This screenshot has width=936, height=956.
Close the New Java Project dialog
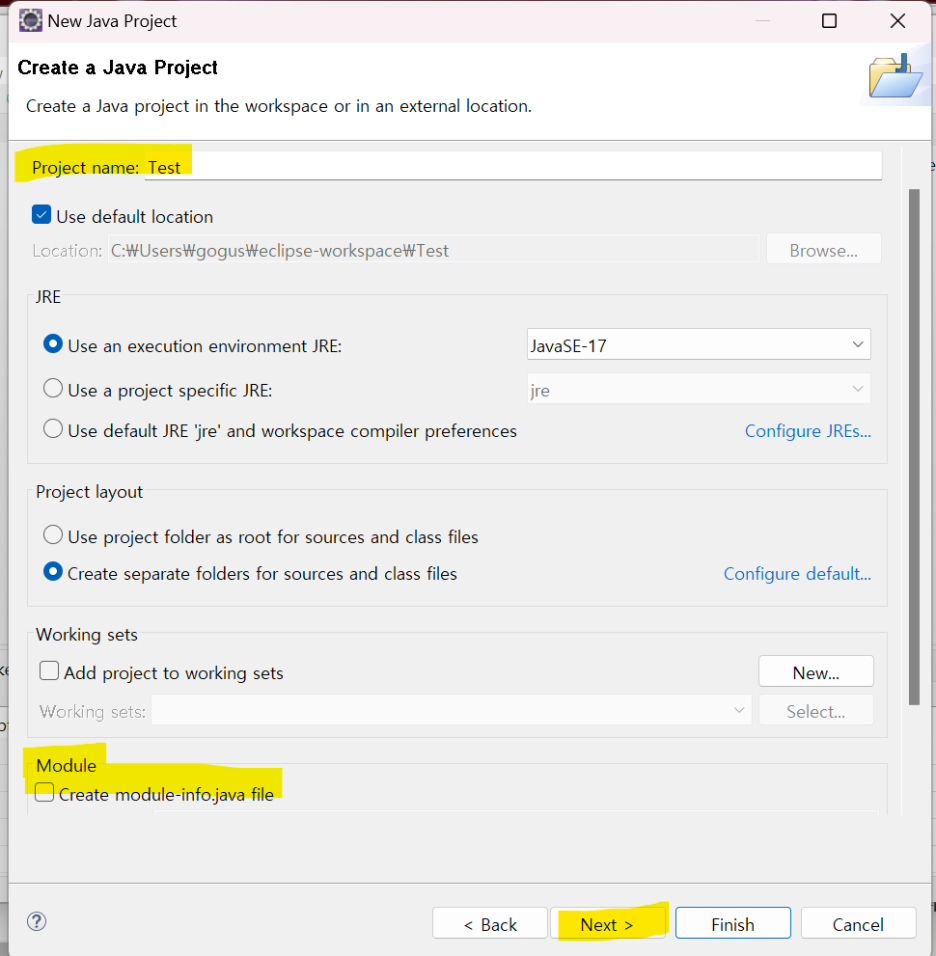[x=898, y=21]
